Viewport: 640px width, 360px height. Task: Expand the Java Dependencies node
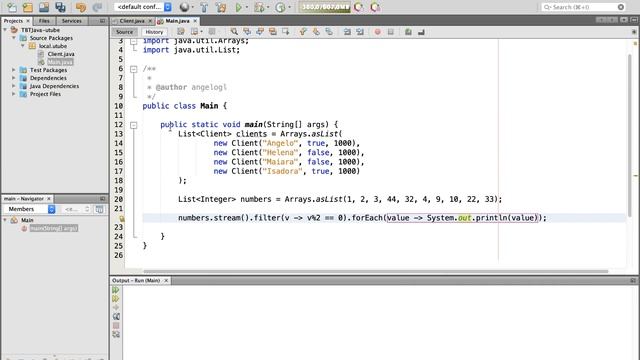pyautogui.click(x=14, y=86)
